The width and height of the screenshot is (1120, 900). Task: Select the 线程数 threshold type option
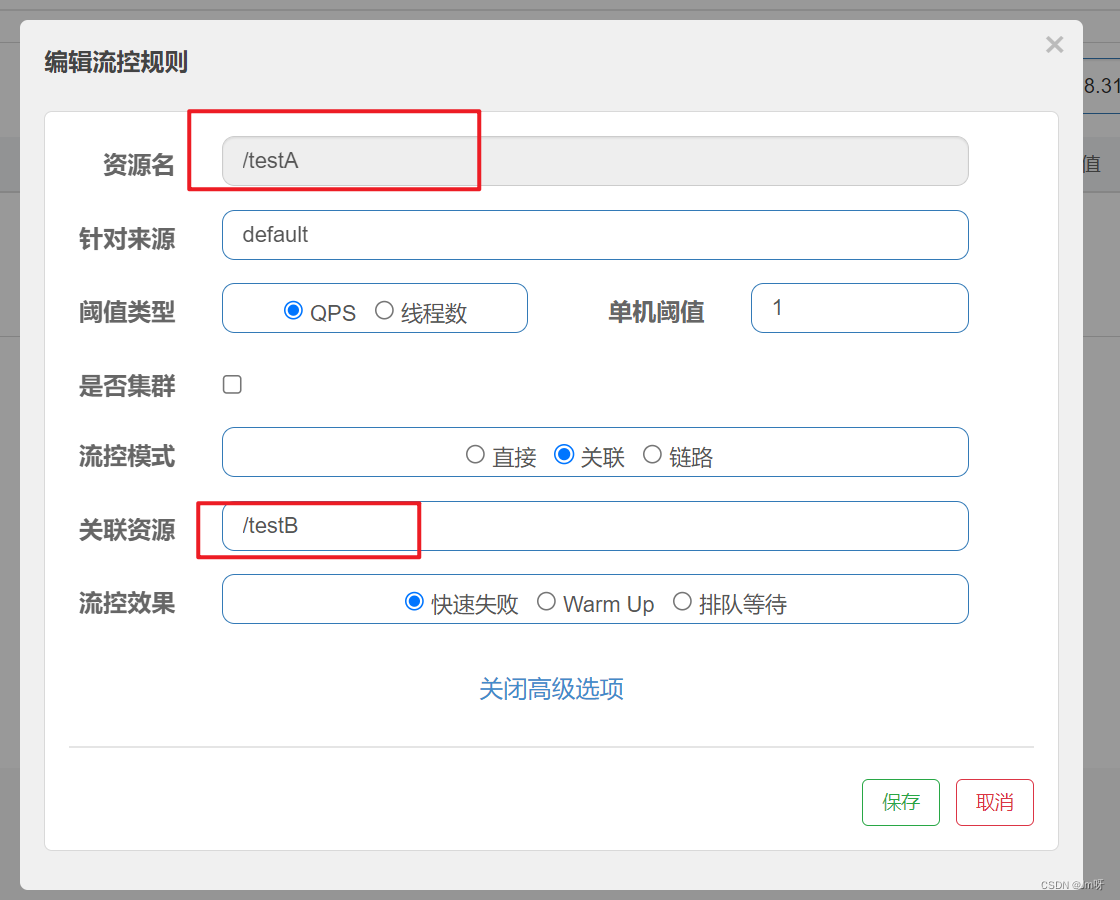(x=385, y=311)
